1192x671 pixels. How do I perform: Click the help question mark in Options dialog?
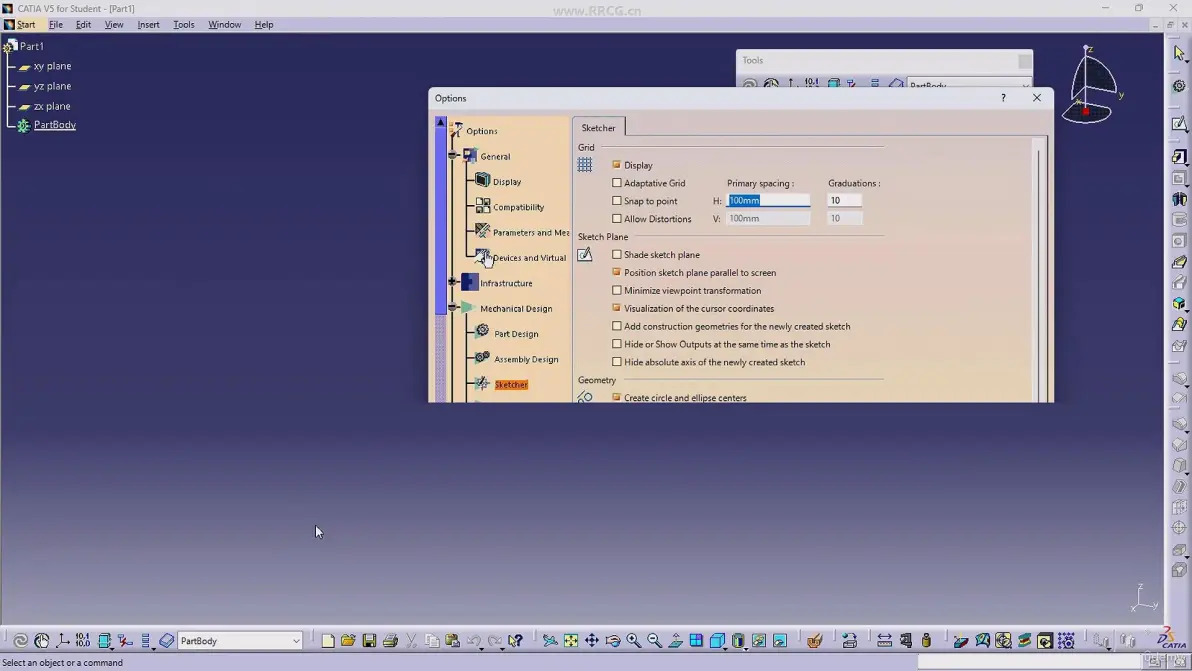(1003, 98)
